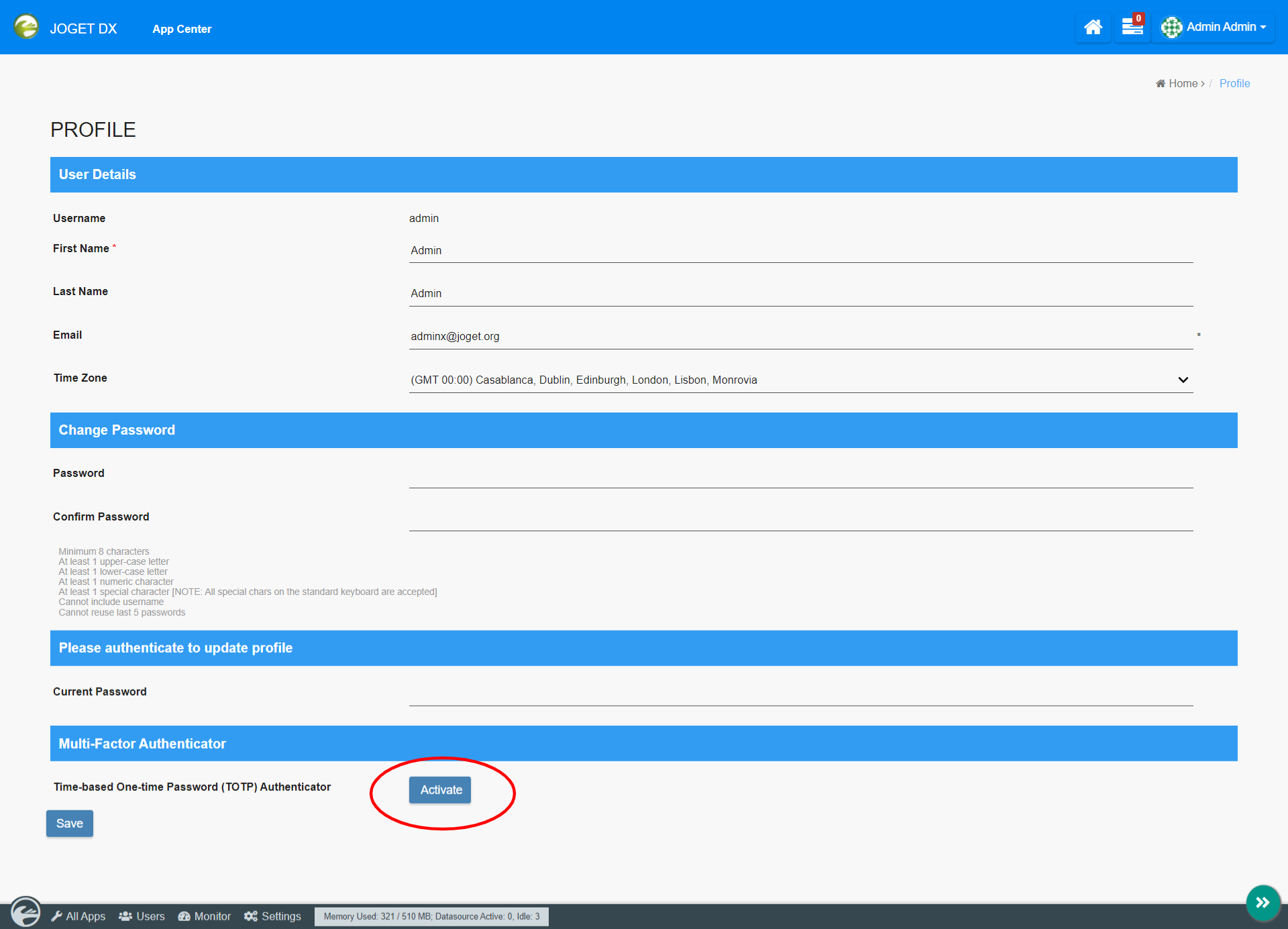Focus the Current Password field

point(801,694)
